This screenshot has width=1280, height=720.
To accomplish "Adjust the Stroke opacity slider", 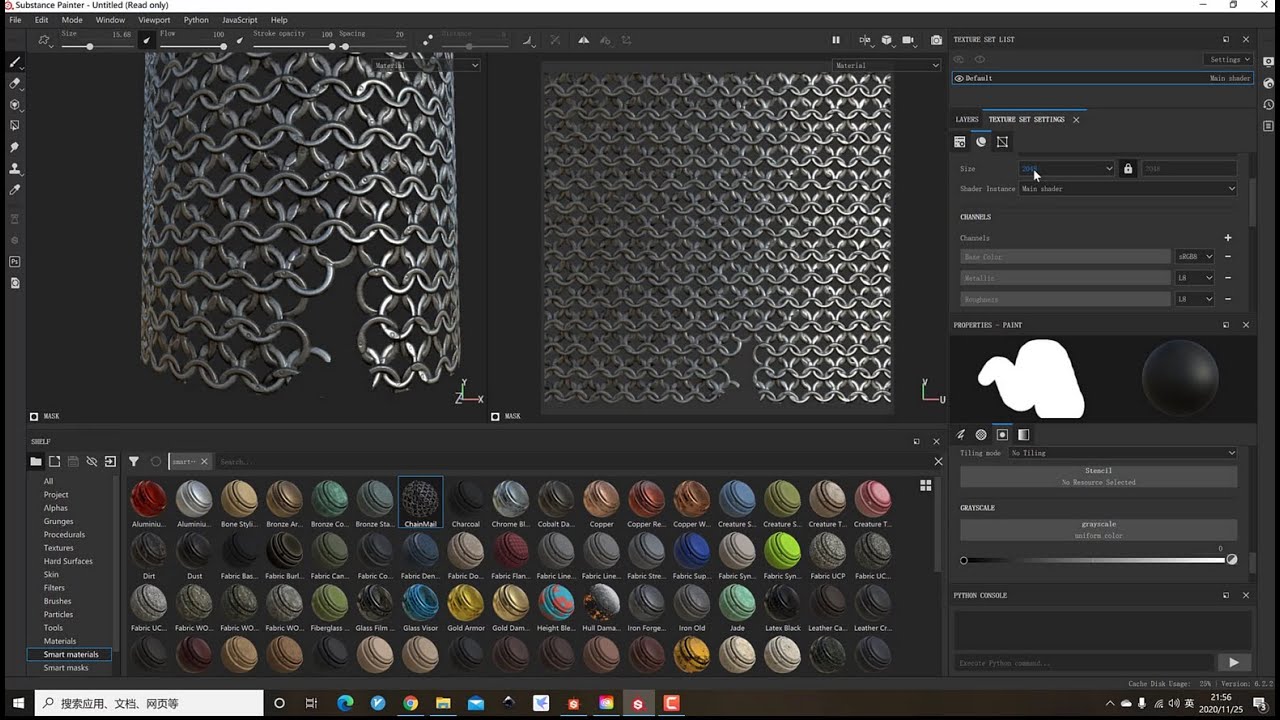I will click(x=293, y=47).
